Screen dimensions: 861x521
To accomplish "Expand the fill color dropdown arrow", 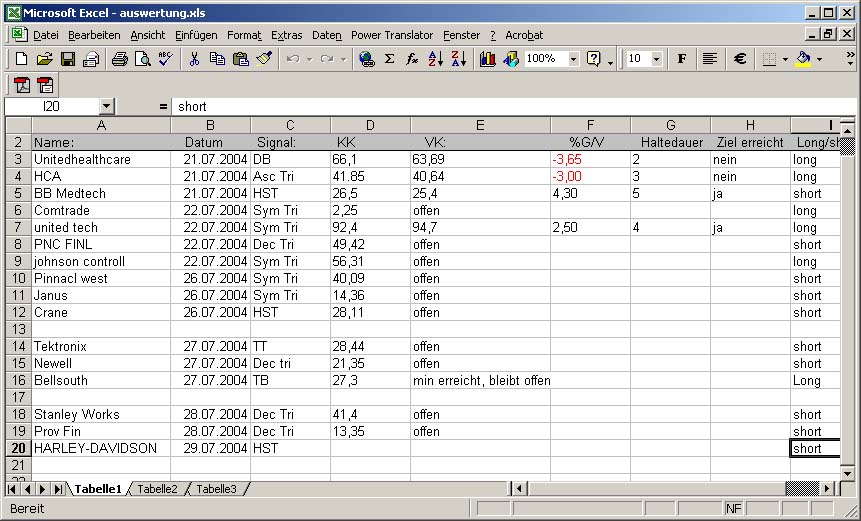I will click(819, 59).
